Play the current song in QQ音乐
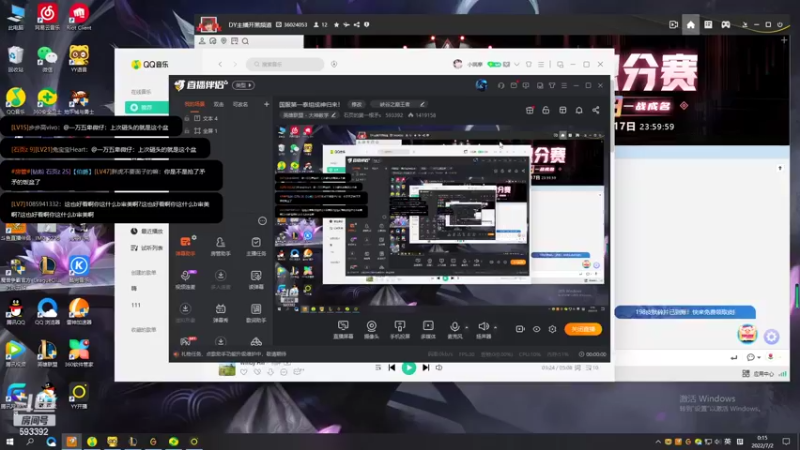 click(409, 368)
